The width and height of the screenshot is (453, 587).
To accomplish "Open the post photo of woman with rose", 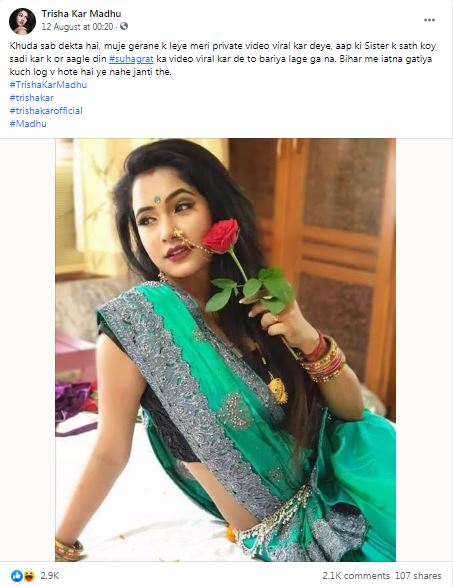I will [225, 350].
